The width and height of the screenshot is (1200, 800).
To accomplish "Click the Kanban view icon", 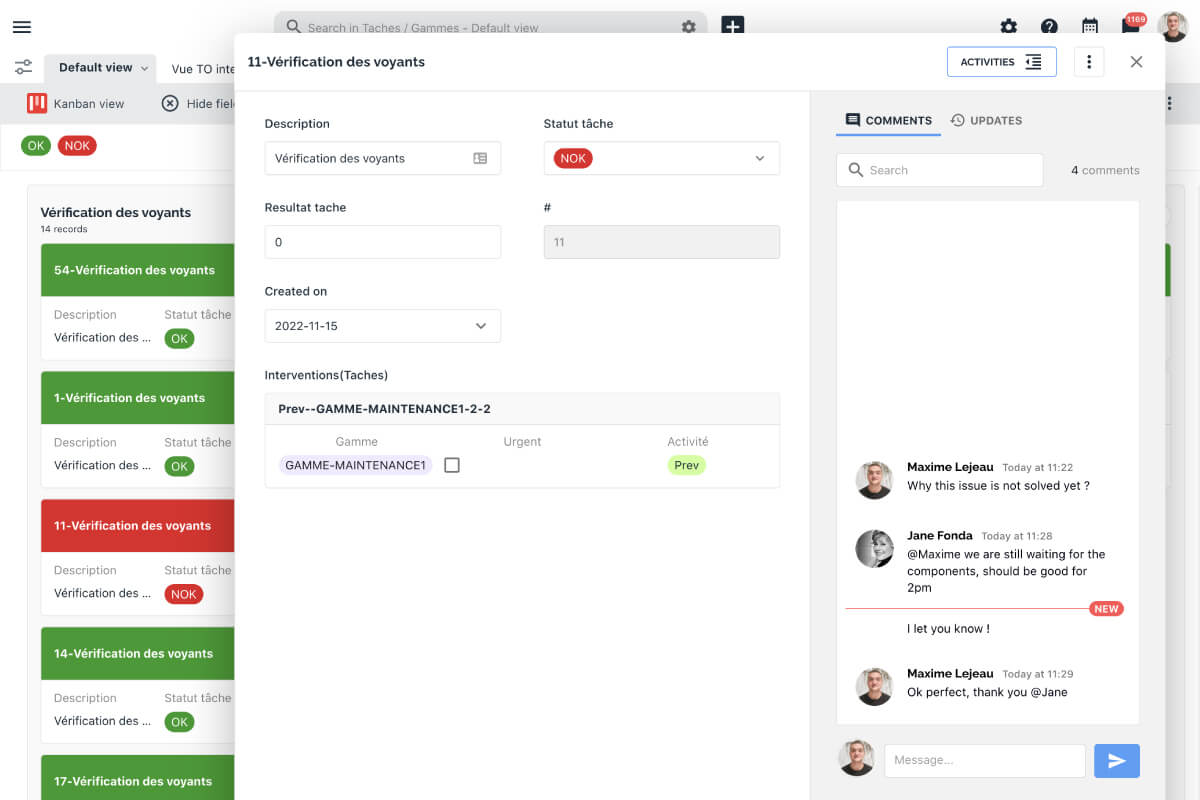I will pos(36,103).
